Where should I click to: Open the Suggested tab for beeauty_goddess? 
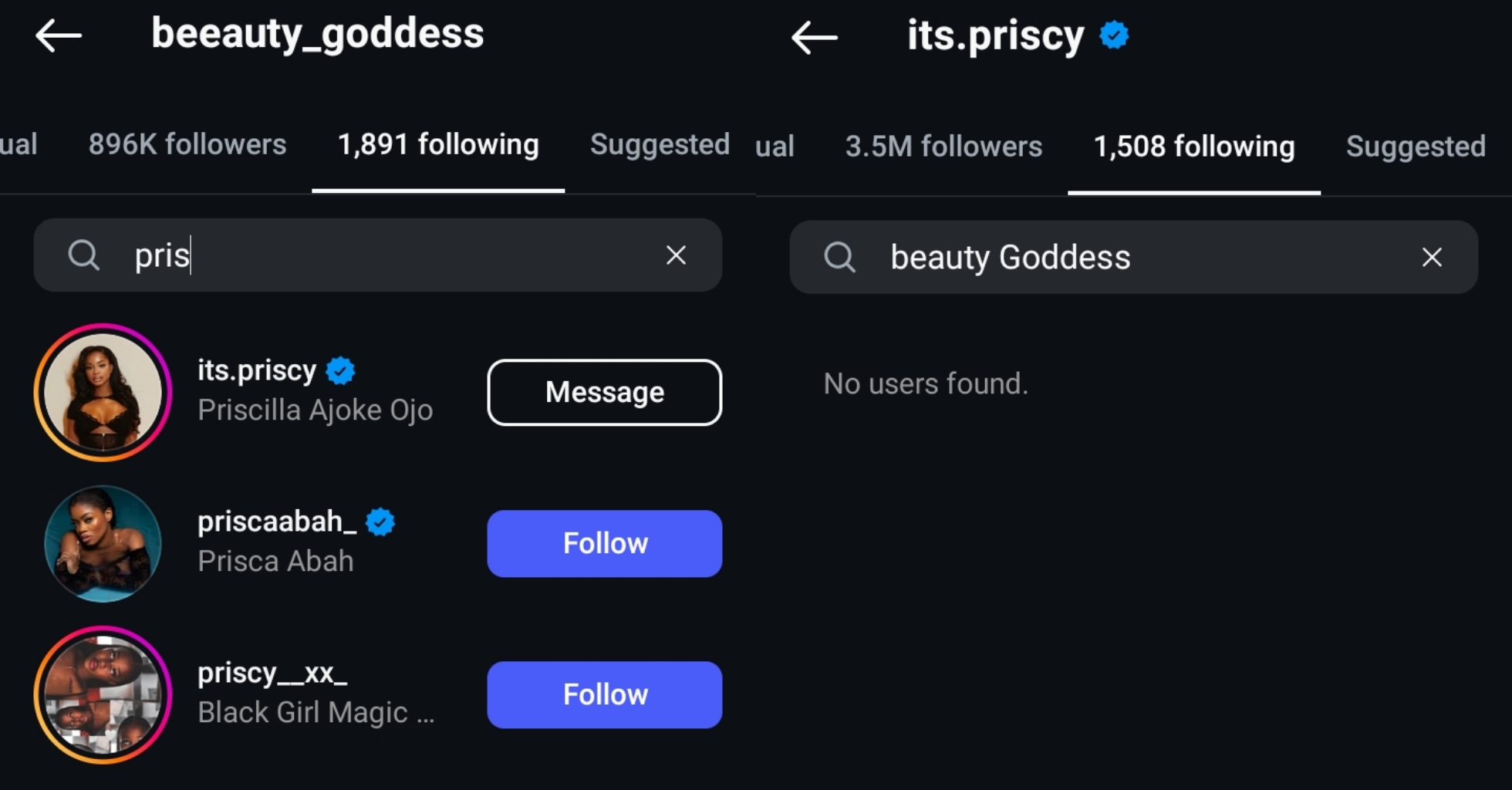[660, 144]
